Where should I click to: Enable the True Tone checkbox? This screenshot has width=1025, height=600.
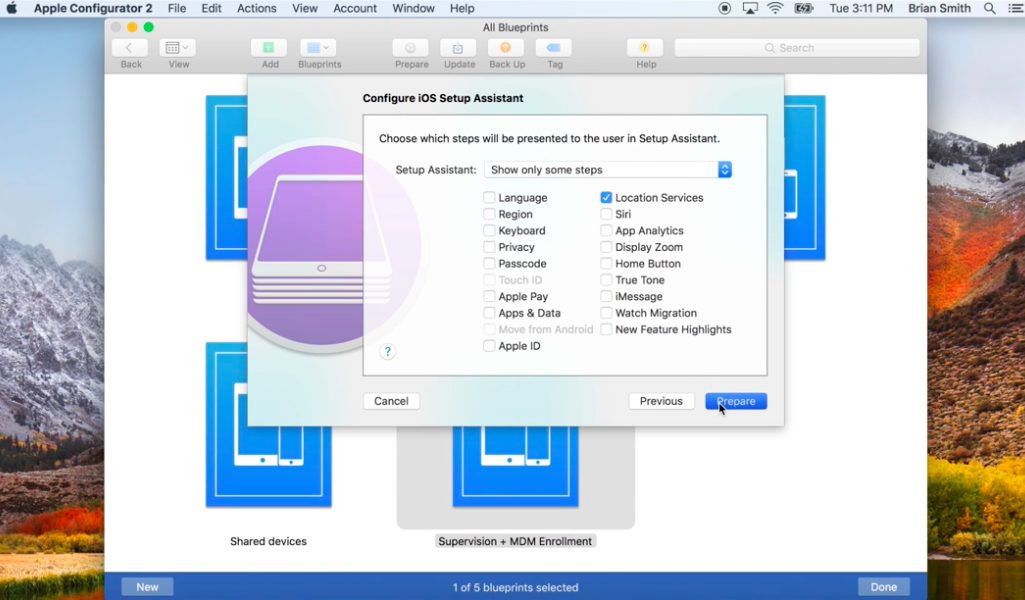point(606,280)
